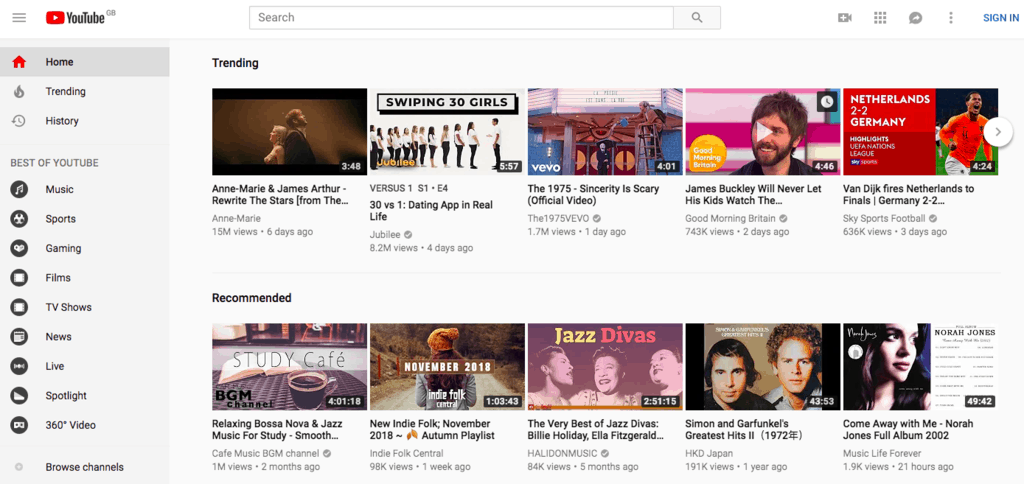Click title 'Relaxing Bossa Nova & Jazz Music'
This screenshot has height=484, width=1024.
coord(277,430)
